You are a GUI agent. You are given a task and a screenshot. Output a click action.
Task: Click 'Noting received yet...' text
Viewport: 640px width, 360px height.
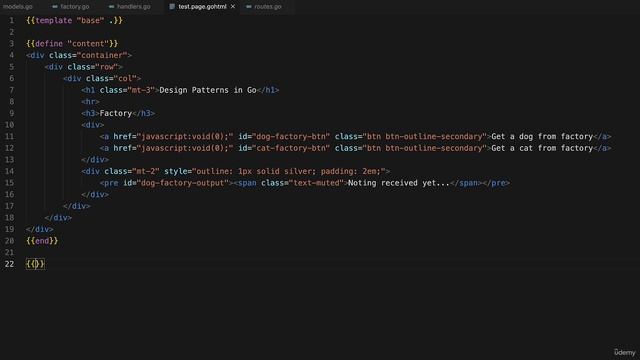(x=398, y=183)
